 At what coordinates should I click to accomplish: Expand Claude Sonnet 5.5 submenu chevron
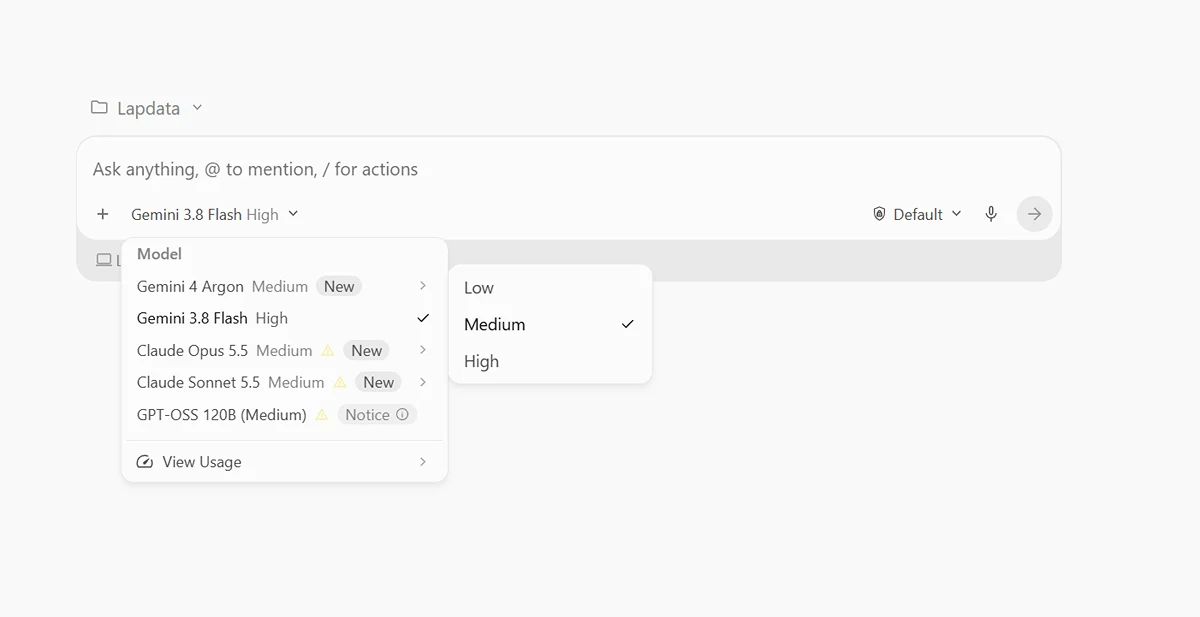point(423,382)
